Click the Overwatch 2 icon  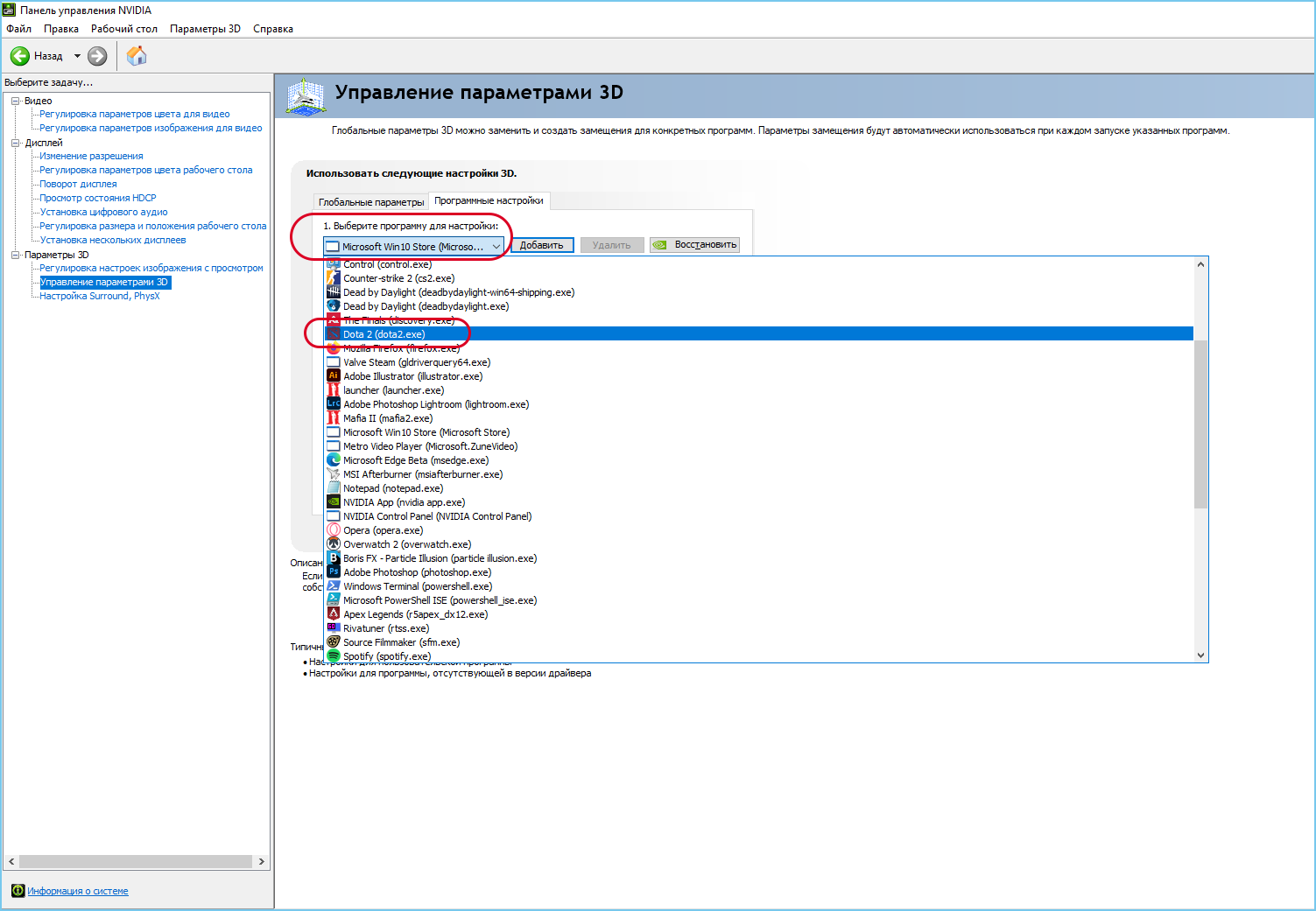(x=333, y=544)
